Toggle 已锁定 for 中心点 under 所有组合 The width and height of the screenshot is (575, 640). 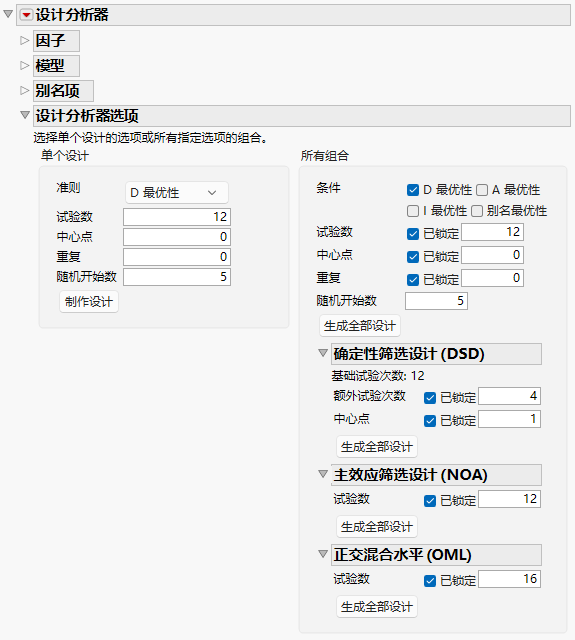413,257
